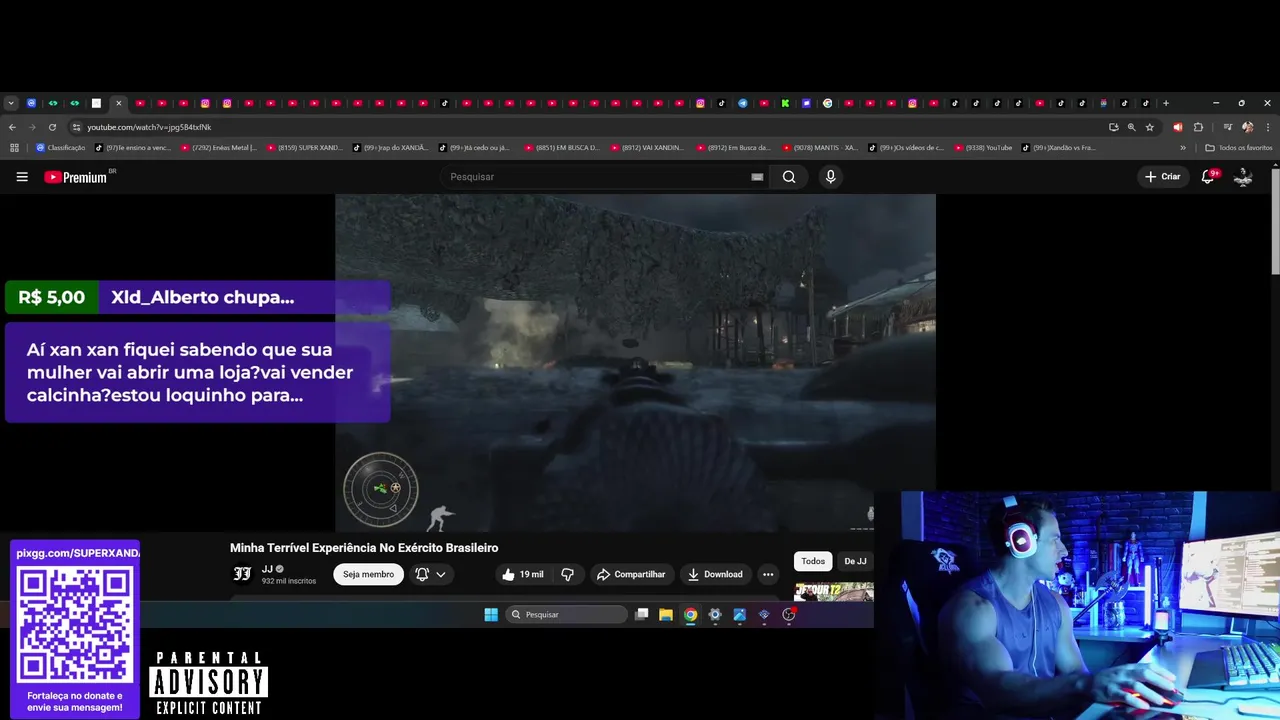Image resolution: width=1280 pixels, height=720 pixels.
Task: Click the video title Minha Terrível Experiência
Action: (364, 548)
